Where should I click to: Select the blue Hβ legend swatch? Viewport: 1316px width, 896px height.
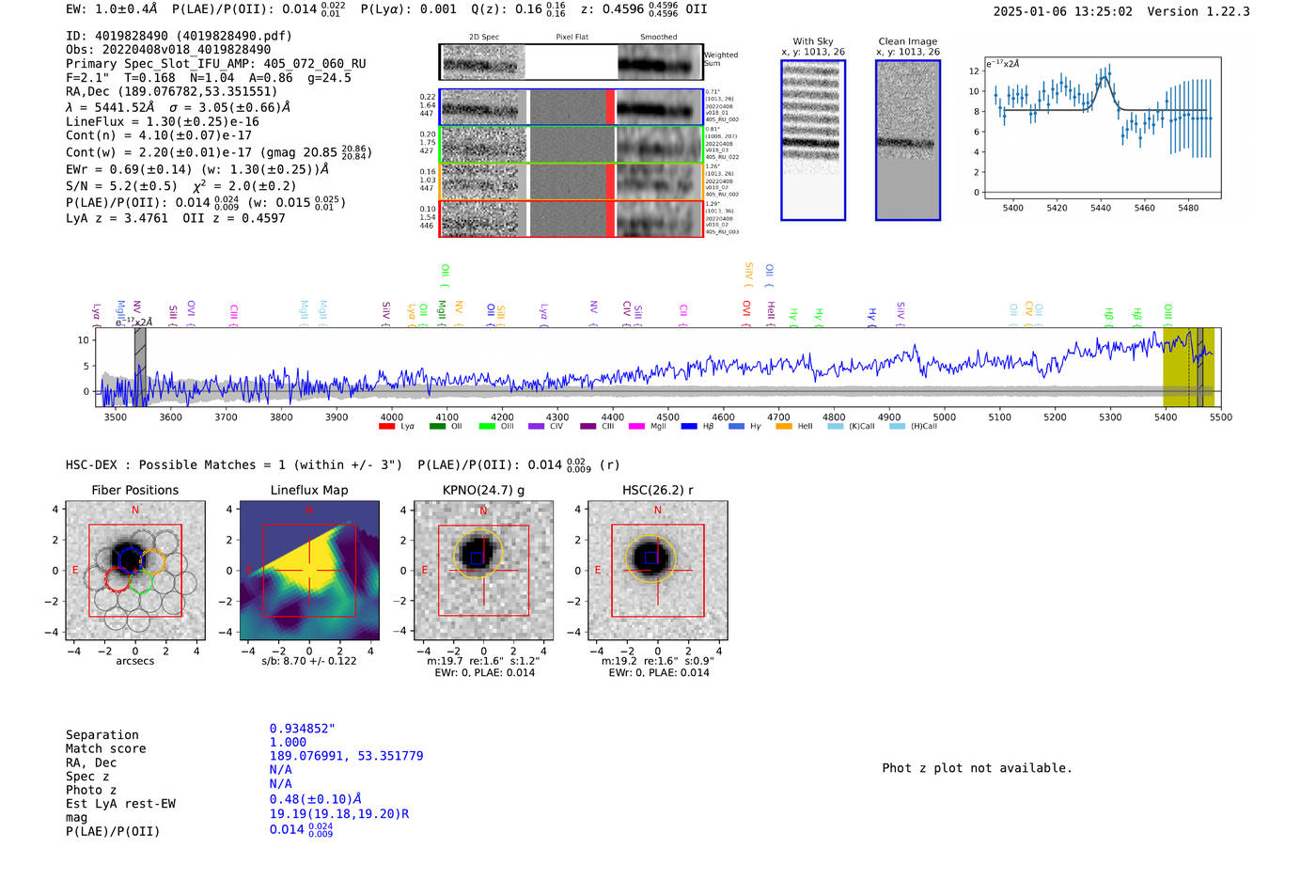pos(689,427)
